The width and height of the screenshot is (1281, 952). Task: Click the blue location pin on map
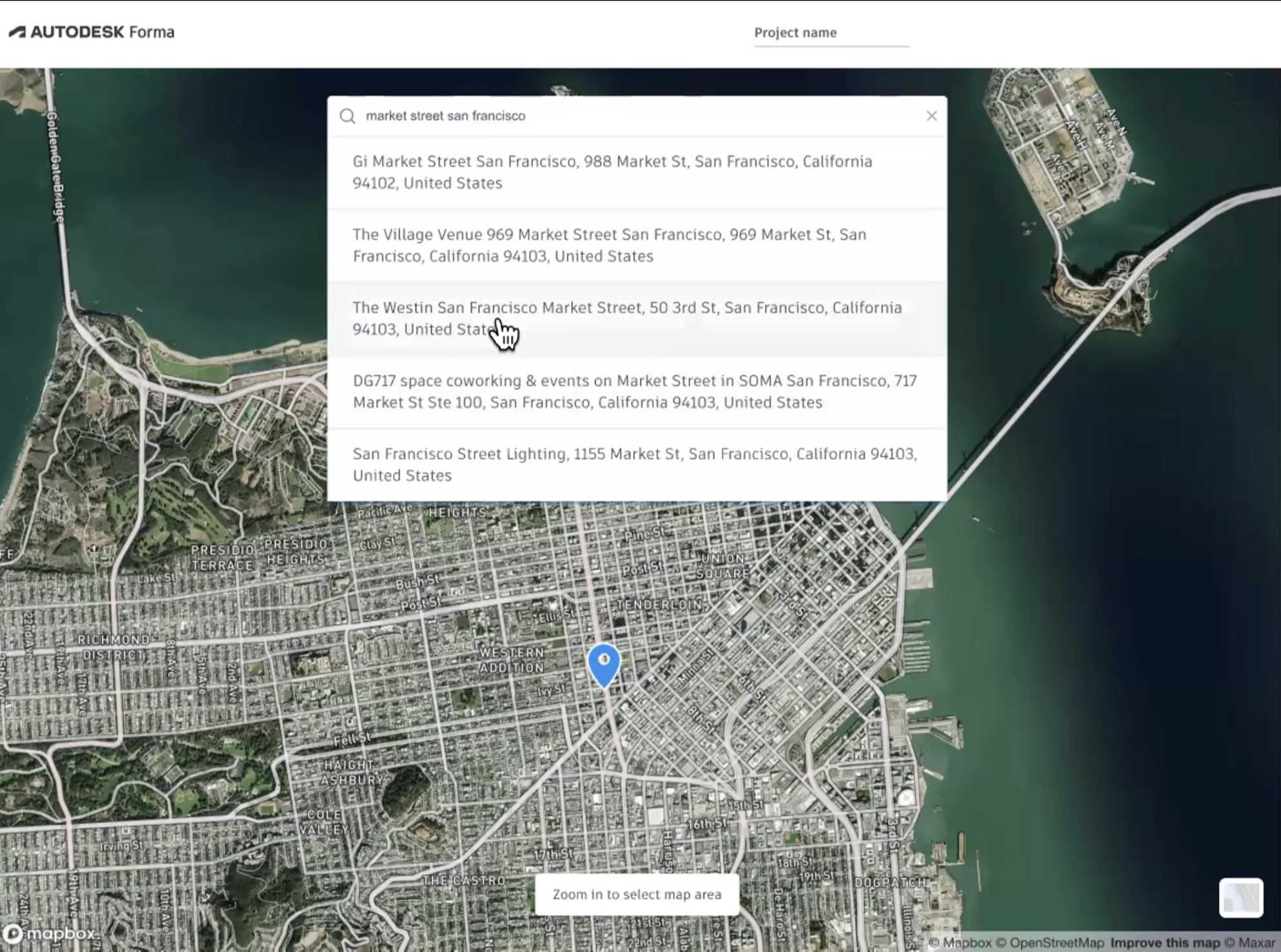pyautogui.click(x=604, y=665)
